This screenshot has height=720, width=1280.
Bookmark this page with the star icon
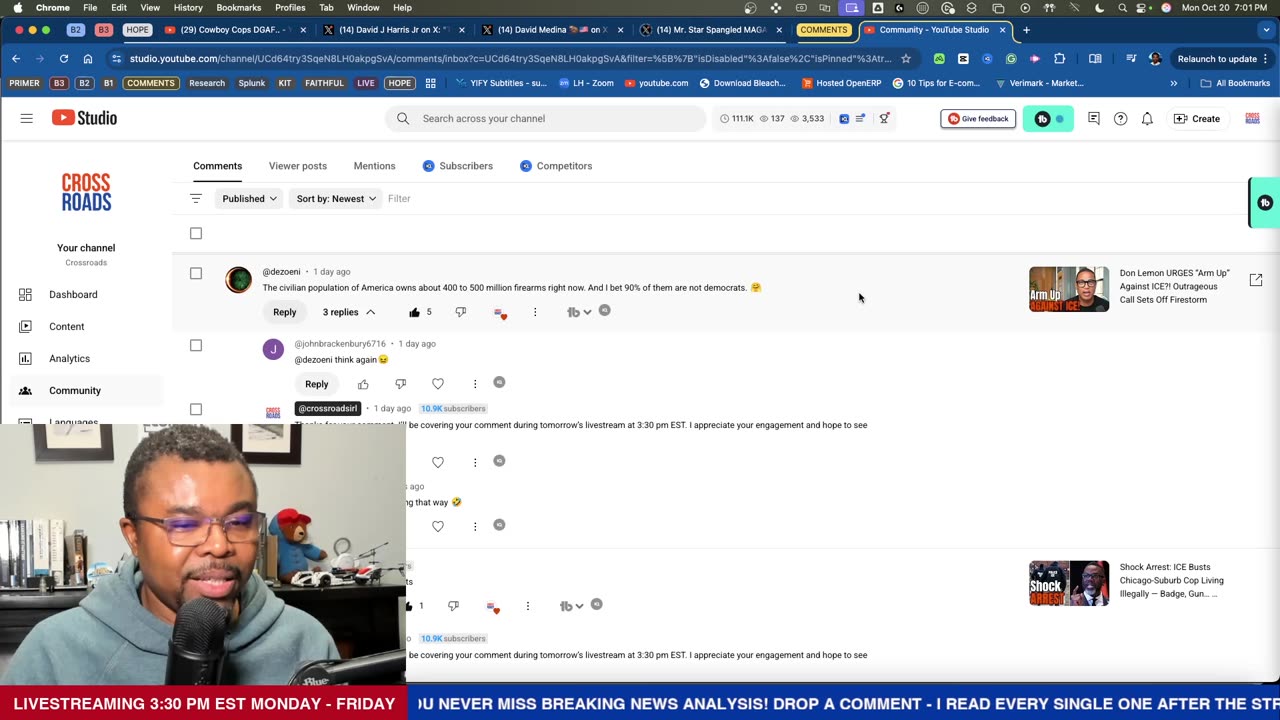pyautogui.click(x=906, y=59)
